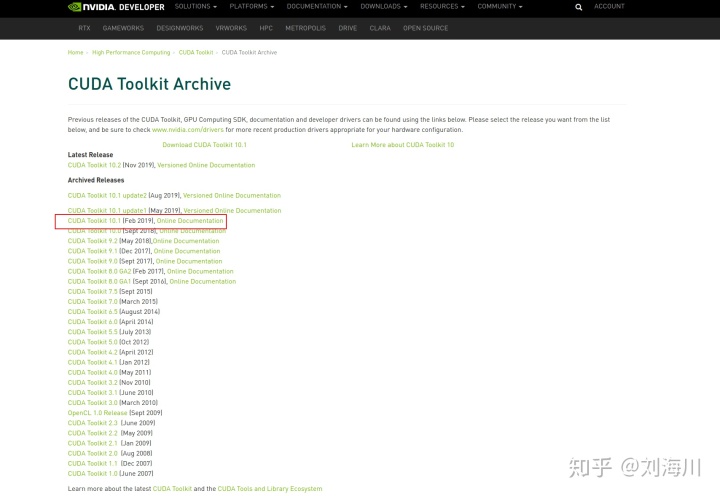This screenshot has width=720, height=496.
Task: Expand the Resources dropdown menu
Action: click(442, 6)
